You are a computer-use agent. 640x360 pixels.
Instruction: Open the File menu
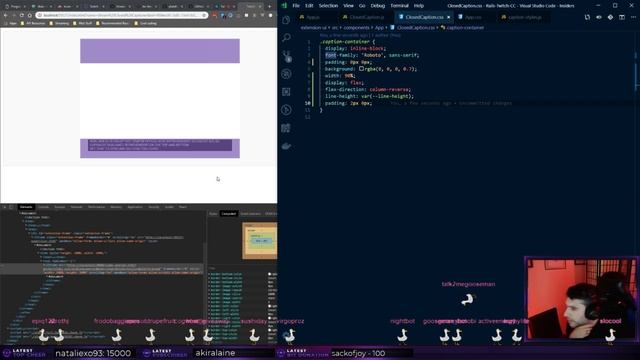pos(296,6)
